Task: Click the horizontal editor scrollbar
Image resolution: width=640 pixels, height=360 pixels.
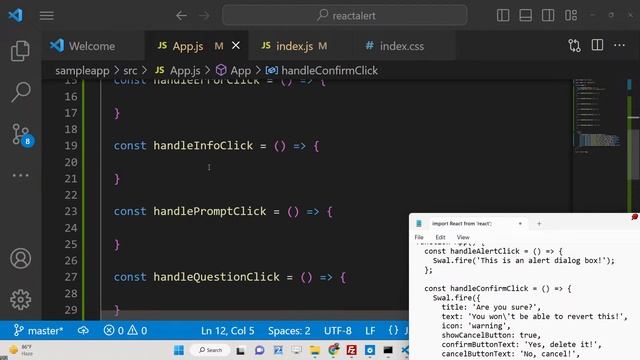Action: tap(255, 316)
